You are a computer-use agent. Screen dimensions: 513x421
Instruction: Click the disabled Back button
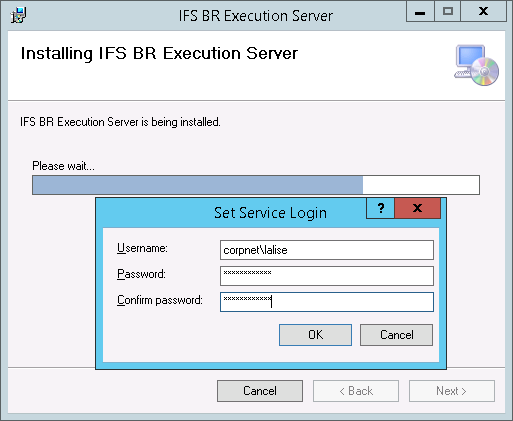[x=356, y=391]
